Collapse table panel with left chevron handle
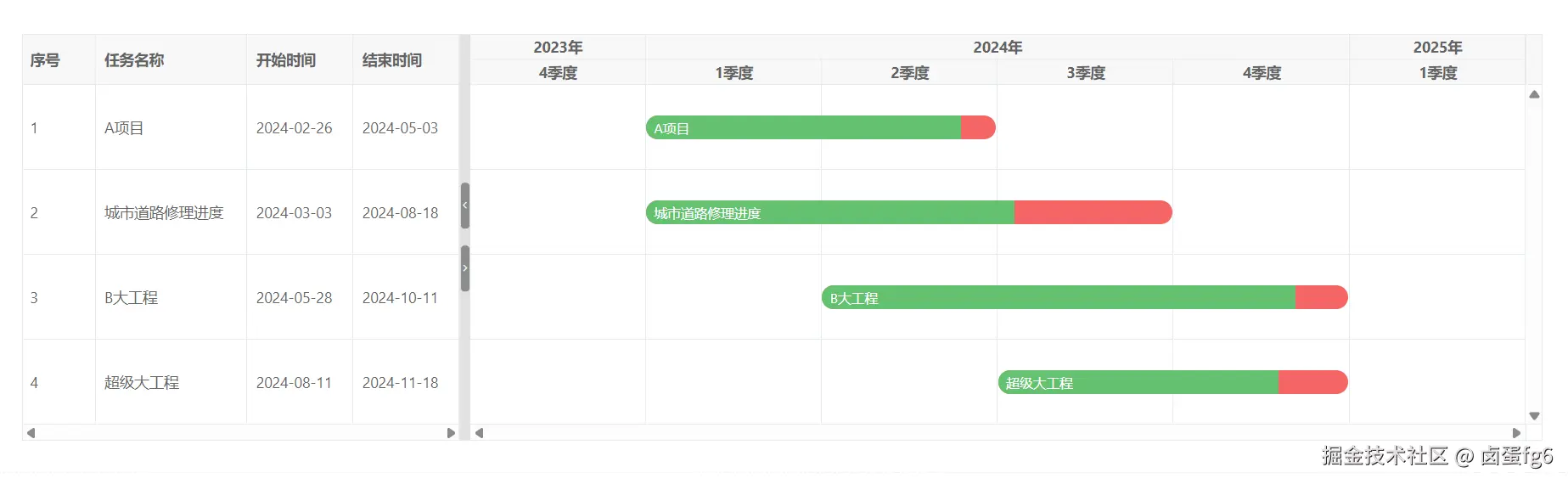This screenshot has height=484, width=1568. pos(464,205)
